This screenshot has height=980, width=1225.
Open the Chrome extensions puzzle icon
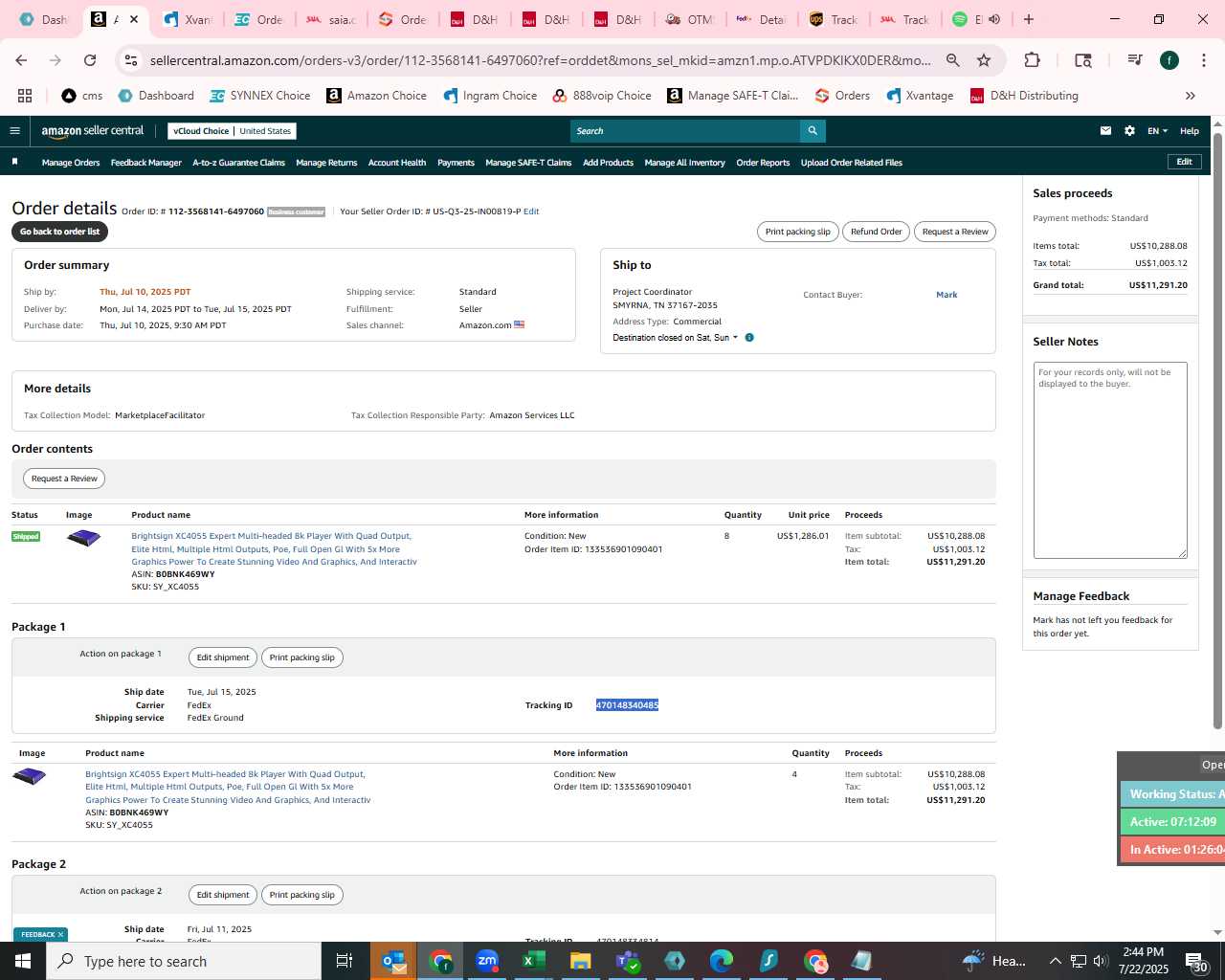(1032, 60)
